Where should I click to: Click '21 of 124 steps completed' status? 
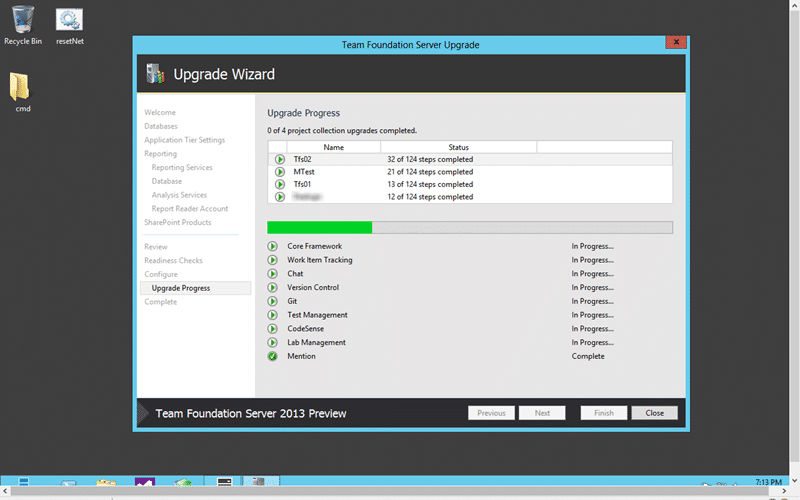tap(430, 172)
